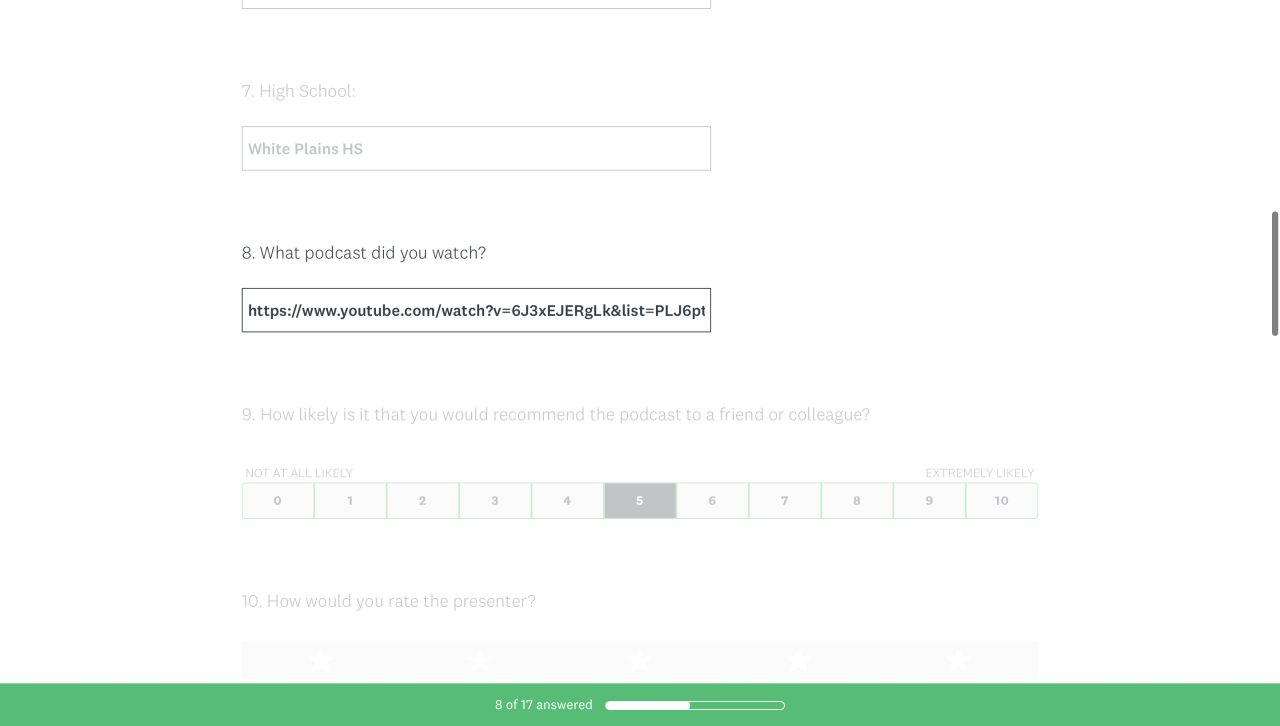Rate the presenter two stars
This screenshot has height=726, width=1280.
(x=480, y=661)
